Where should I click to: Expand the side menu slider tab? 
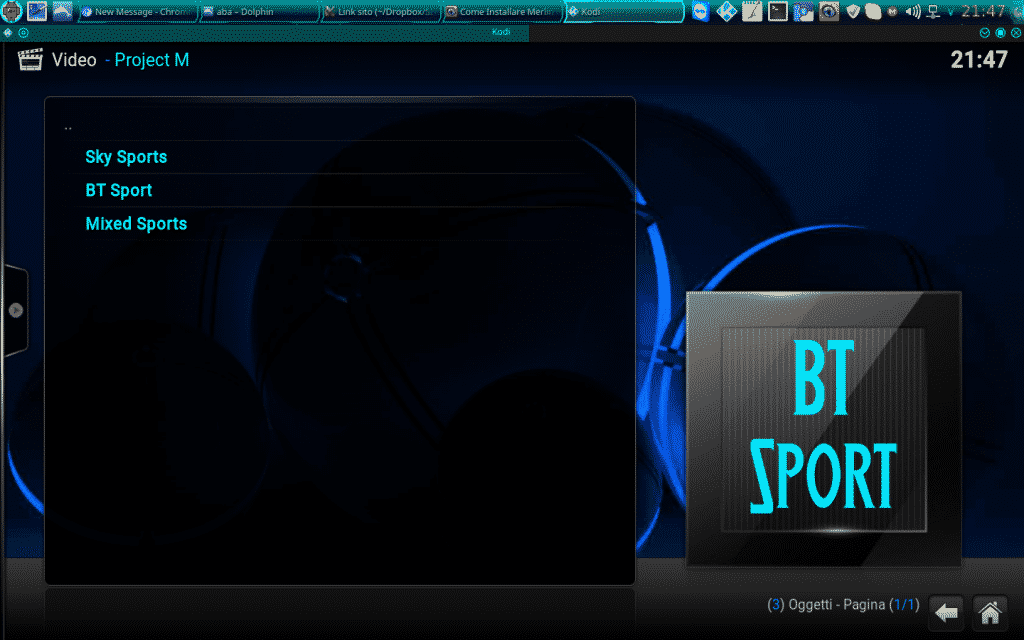point(16,310)
